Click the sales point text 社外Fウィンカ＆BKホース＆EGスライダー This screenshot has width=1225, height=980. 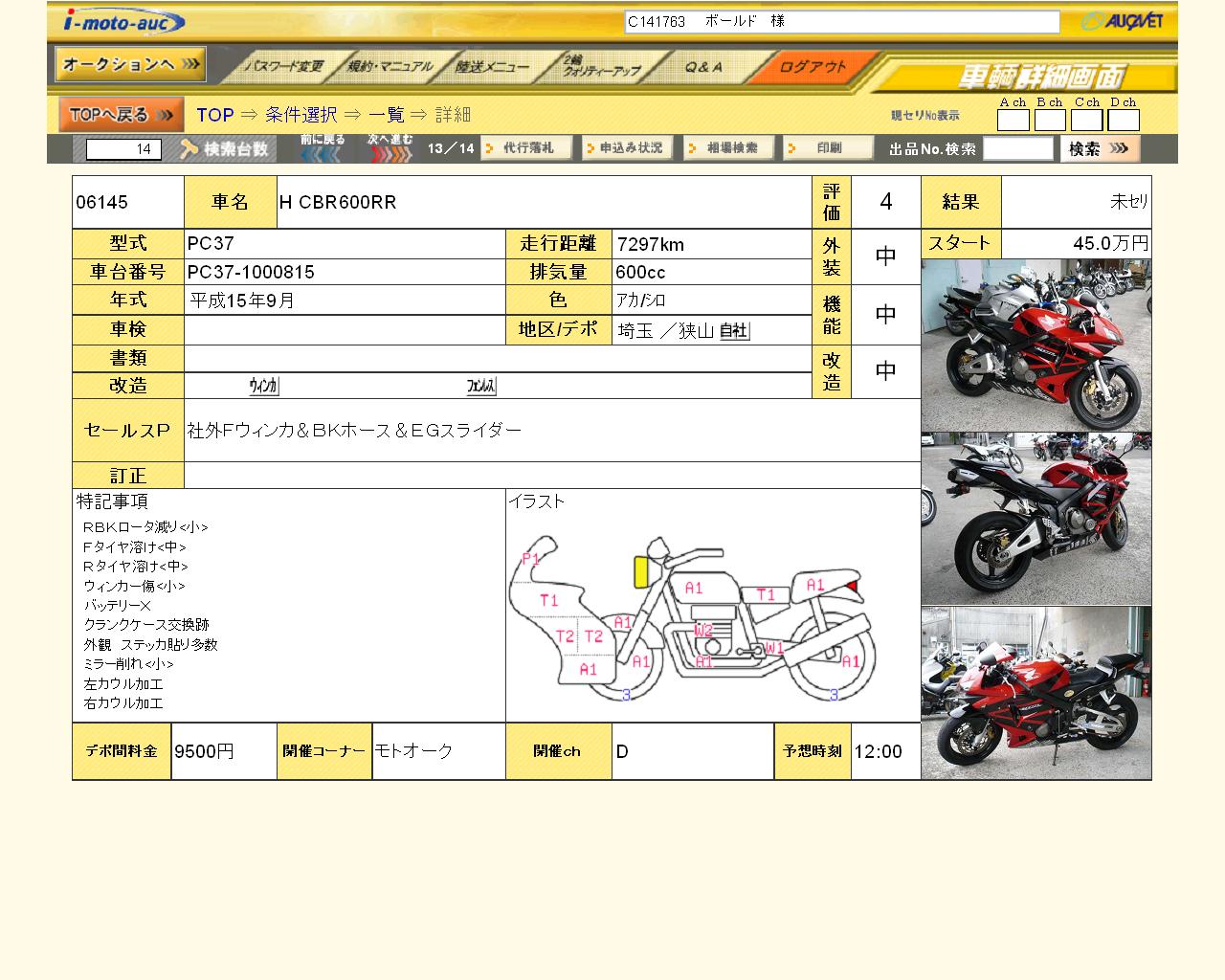[x=354, y=431]
